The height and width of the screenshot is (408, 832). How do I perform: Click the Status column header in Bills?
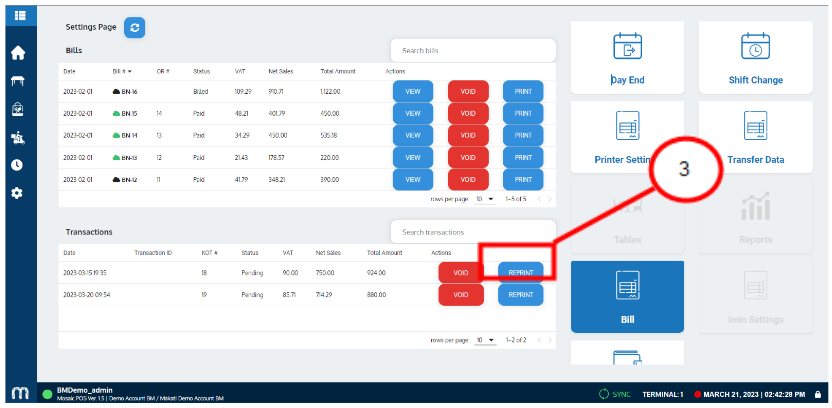click(202, 72)
